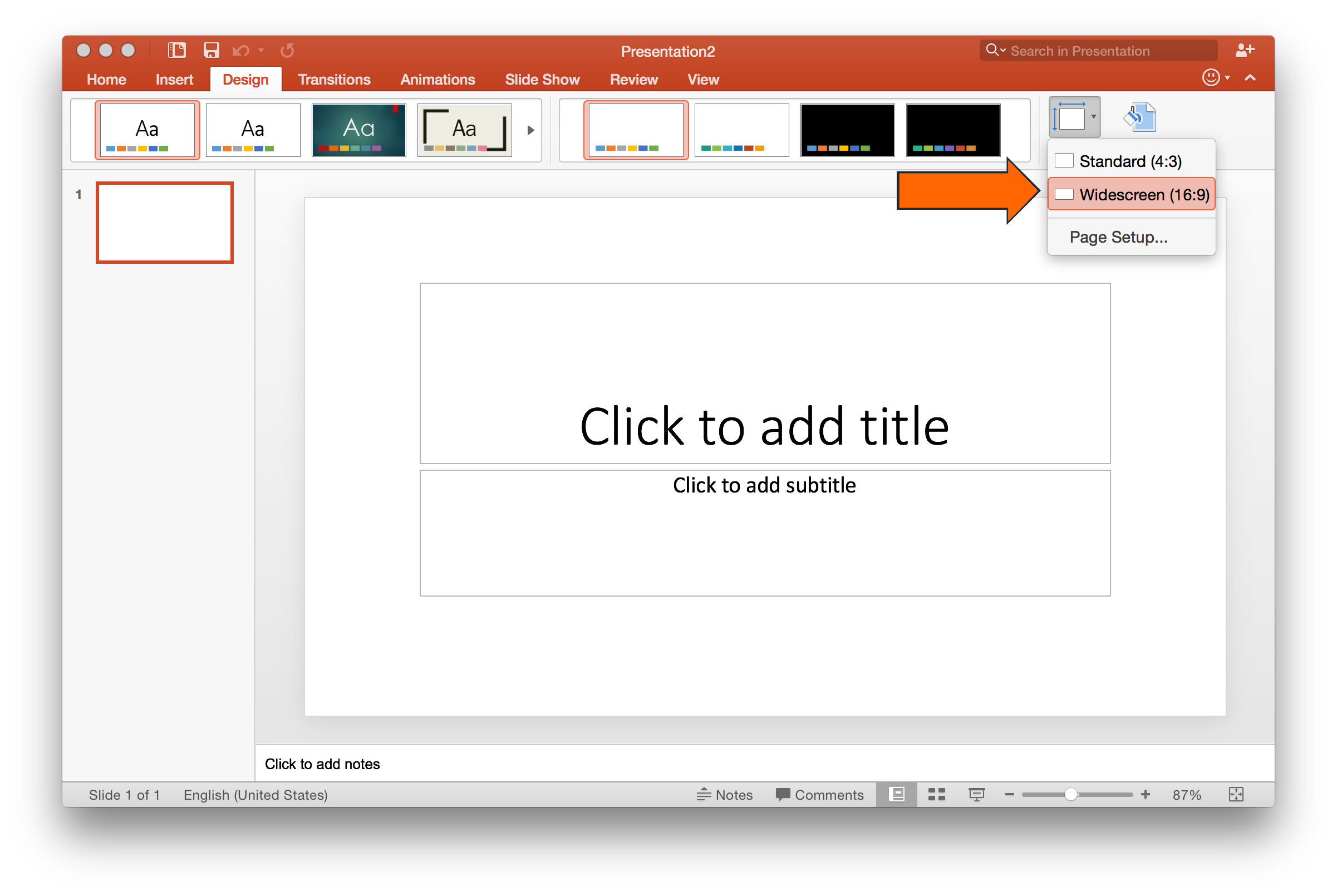Undo the last action
The height and width of the screenshot is (896, 1337).
[x=240, y=50]
